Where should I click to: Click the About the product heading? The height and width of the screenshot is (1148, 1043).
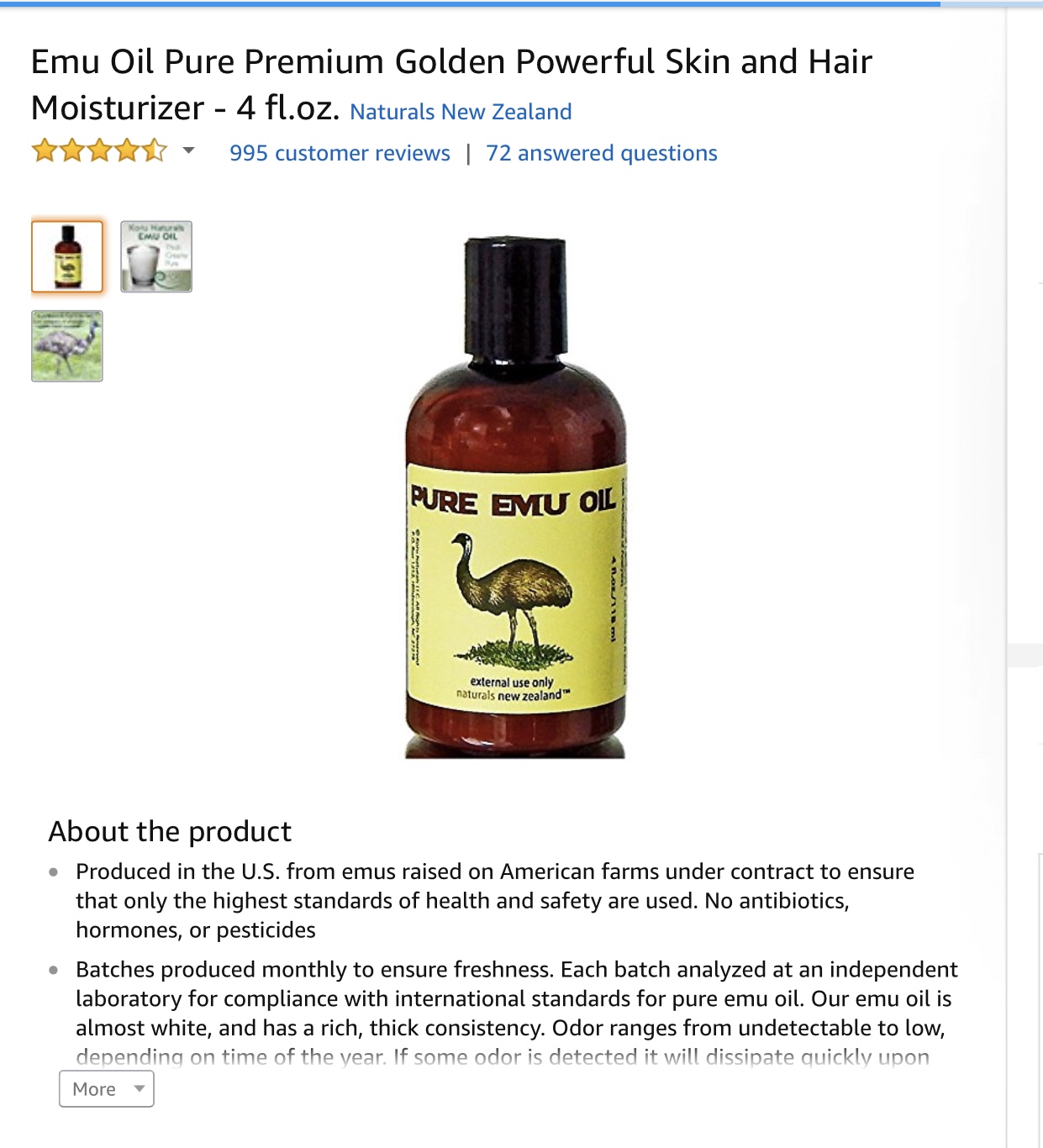pyautogui.click(x=170, y=831)
